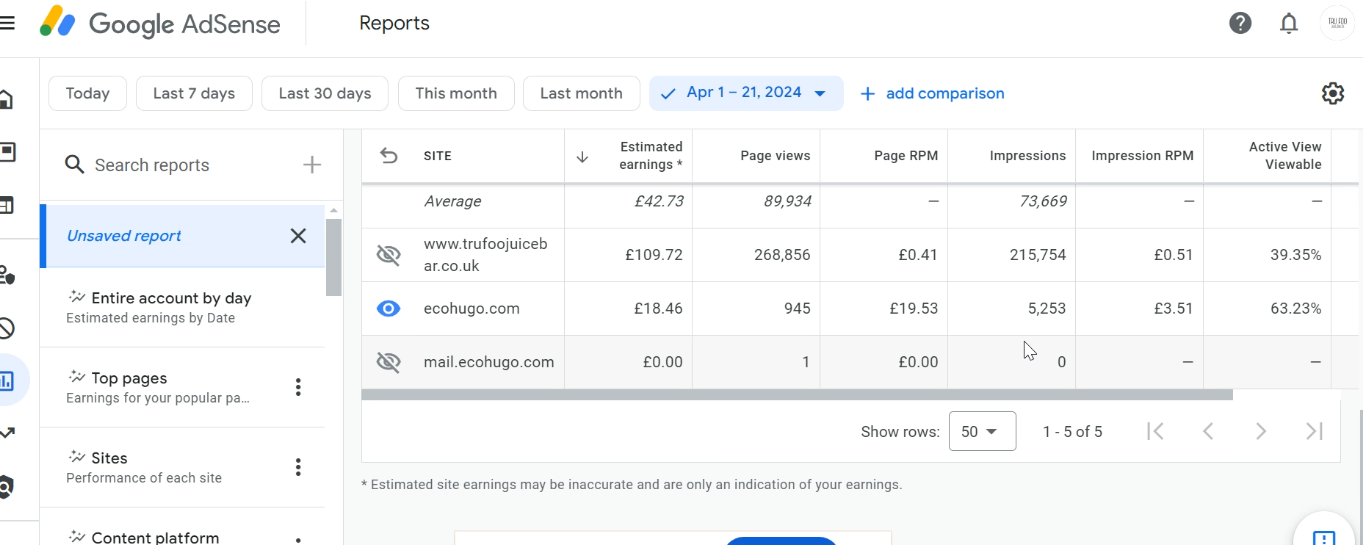Jump to last page of results
The image size is (1363, 545).
[1314, 431]
